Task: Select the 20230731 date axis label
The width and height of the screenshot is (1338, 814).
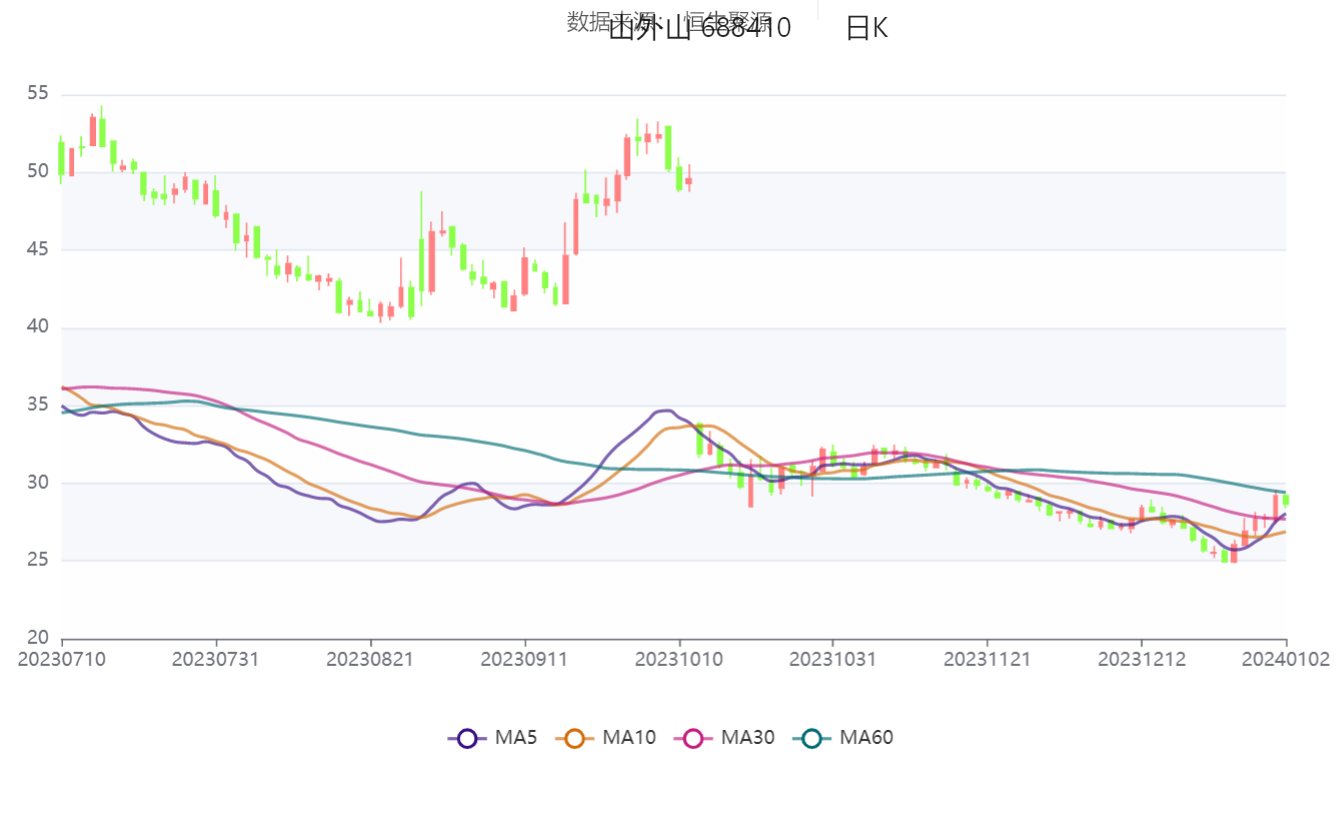Action: tap(216, 660)
